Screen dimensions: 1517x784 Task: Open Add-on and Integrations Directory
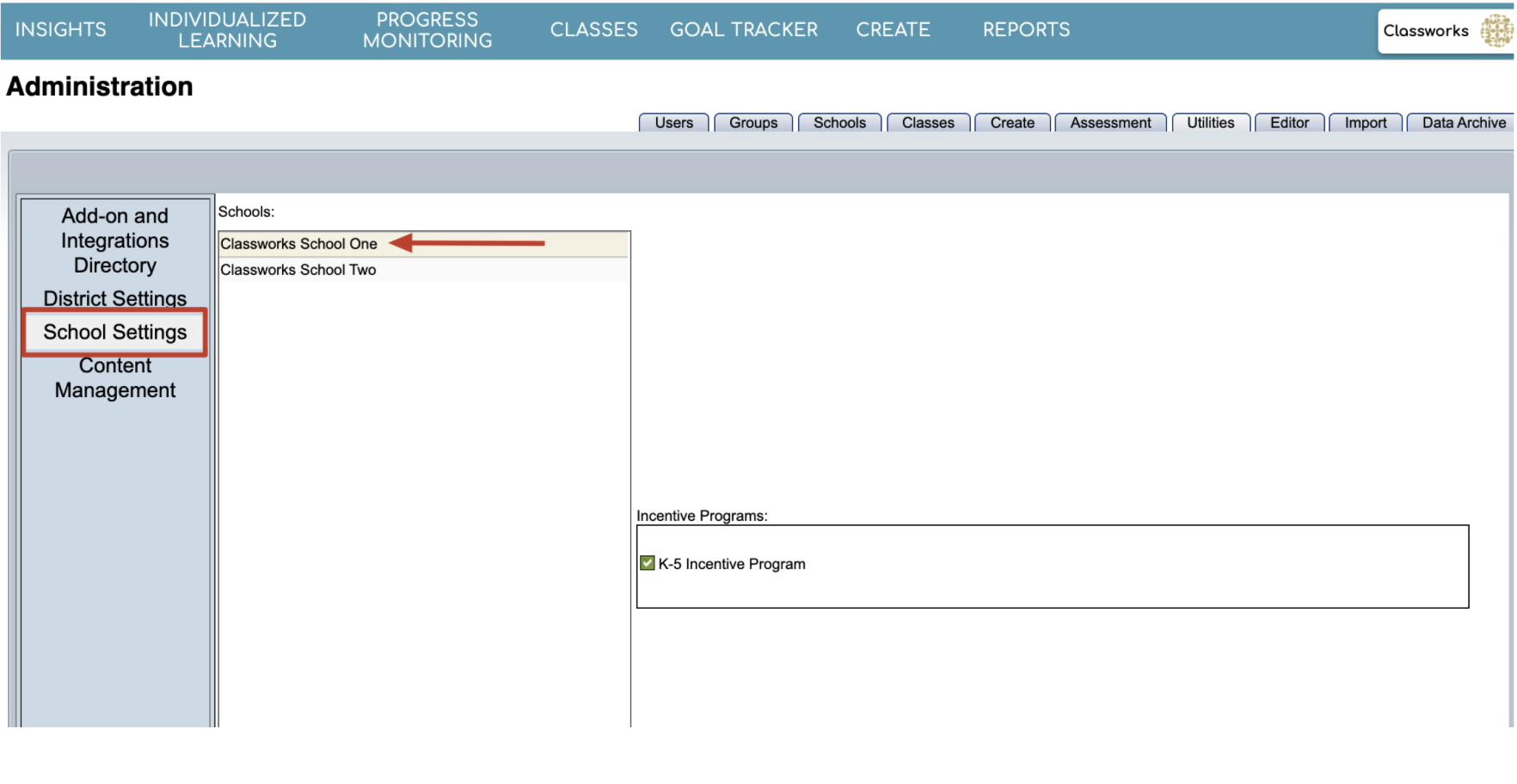click(x=115, y=241)
